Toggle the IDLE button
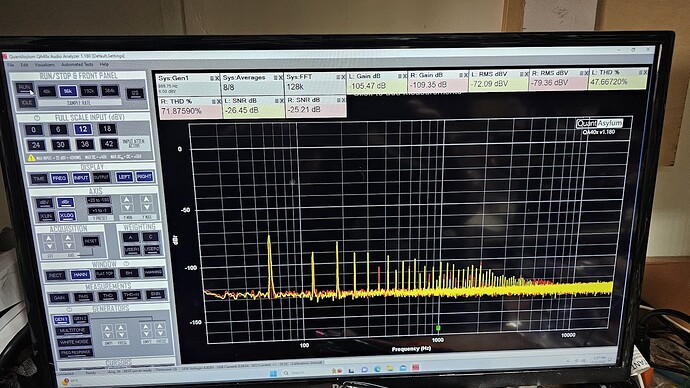The height and width of the screenshot is (388, 690). pos(26,102)
